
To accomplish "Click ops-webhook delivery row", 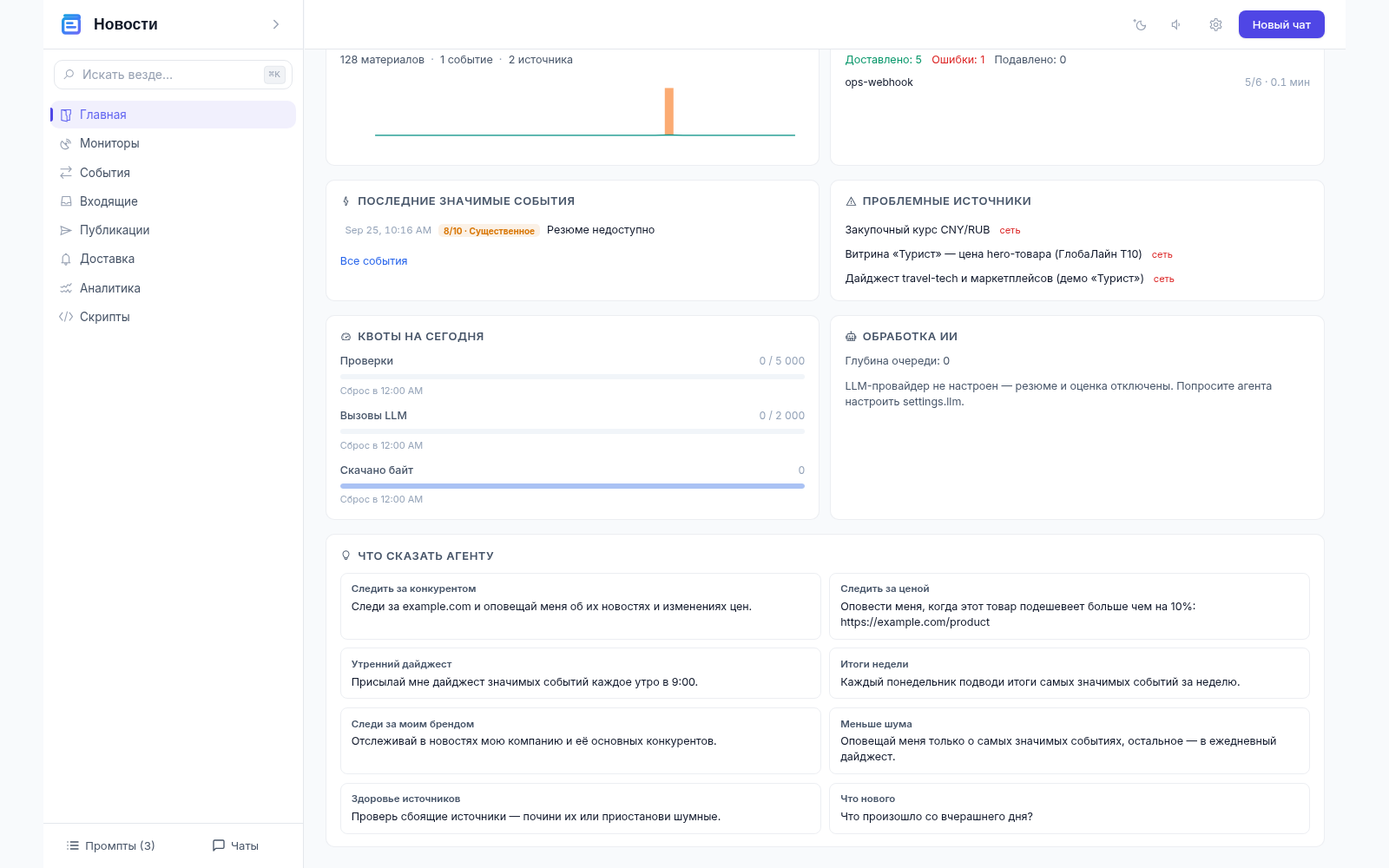I will point(1077,82).
